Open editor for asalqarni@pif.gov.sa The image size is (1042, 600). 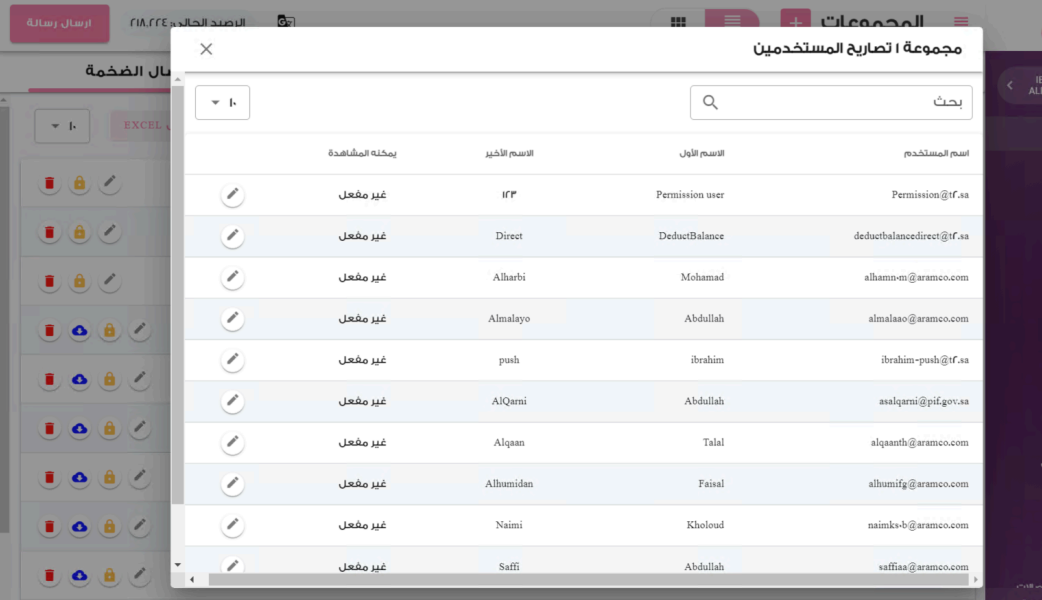[x=233, y=401]
